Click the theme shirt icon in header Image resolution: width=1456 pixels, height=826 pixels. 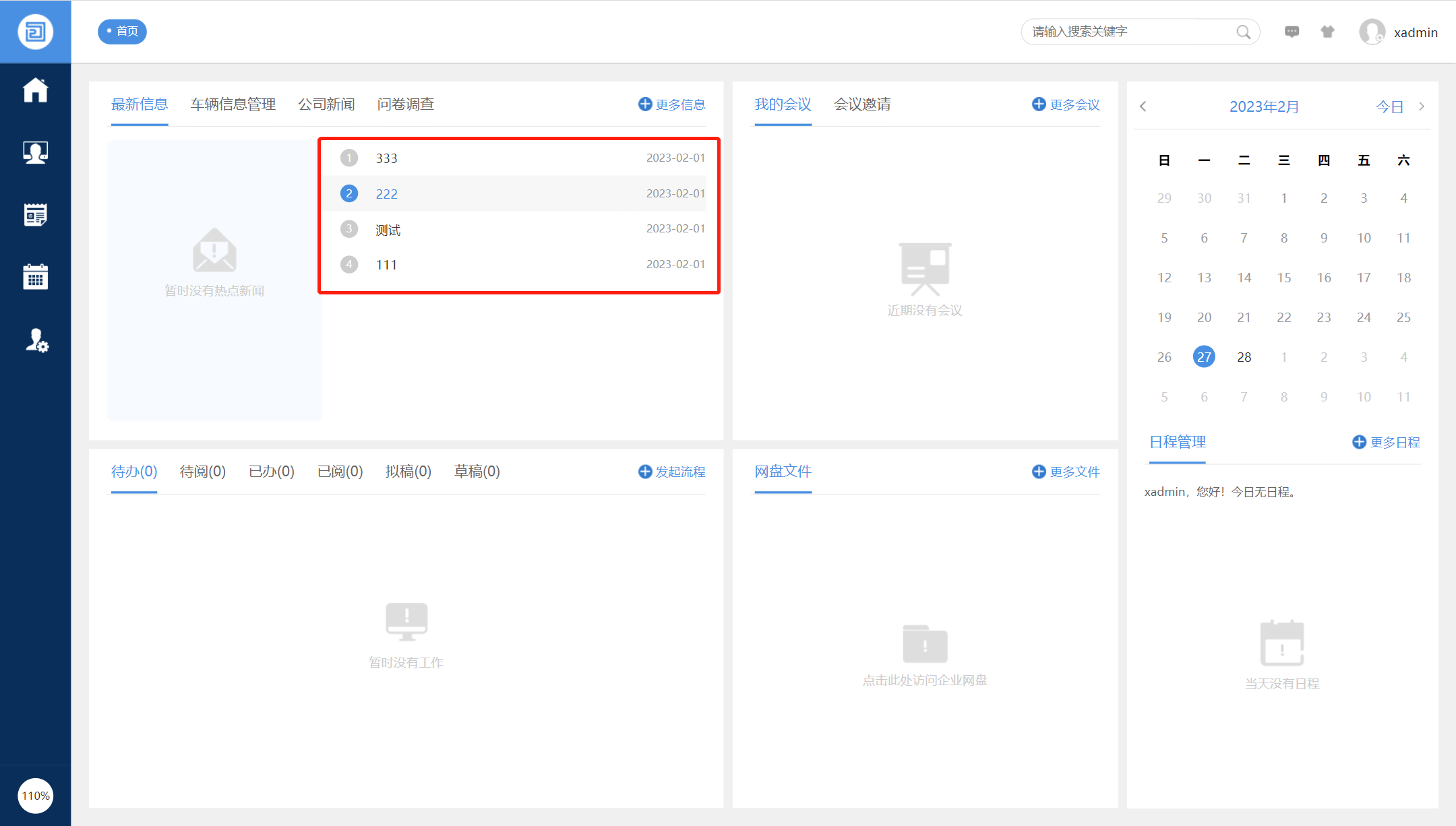pos(1327,32)
